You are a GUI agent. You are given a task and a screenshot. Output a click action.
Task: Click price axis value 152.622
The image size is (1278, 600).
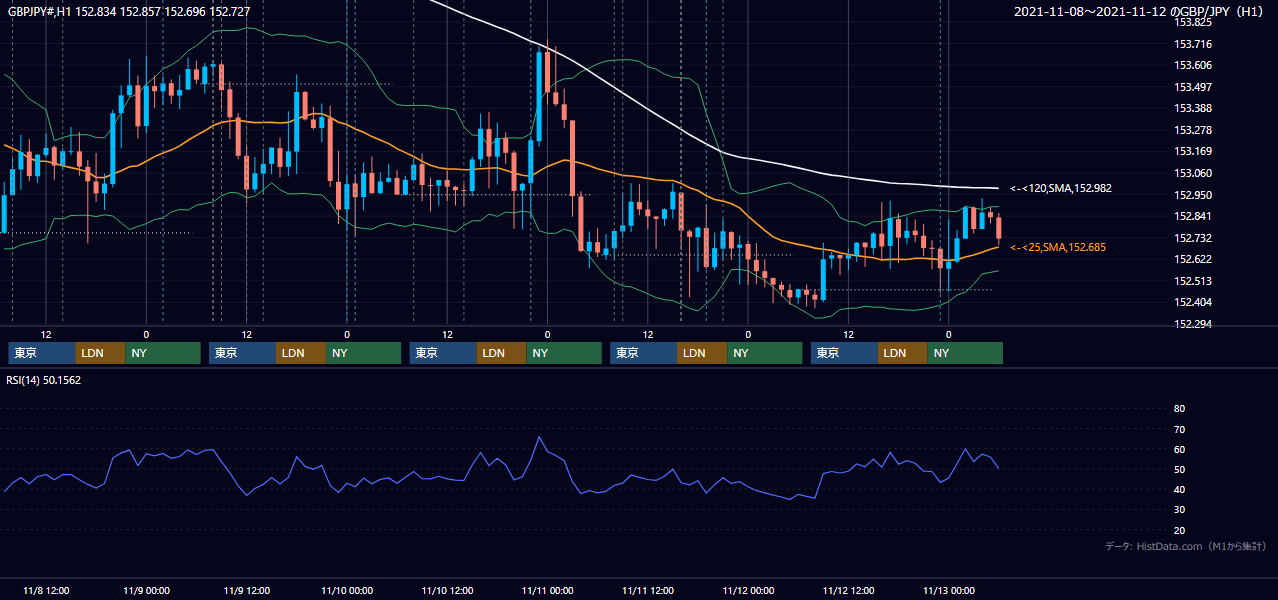coord(1192,259)
